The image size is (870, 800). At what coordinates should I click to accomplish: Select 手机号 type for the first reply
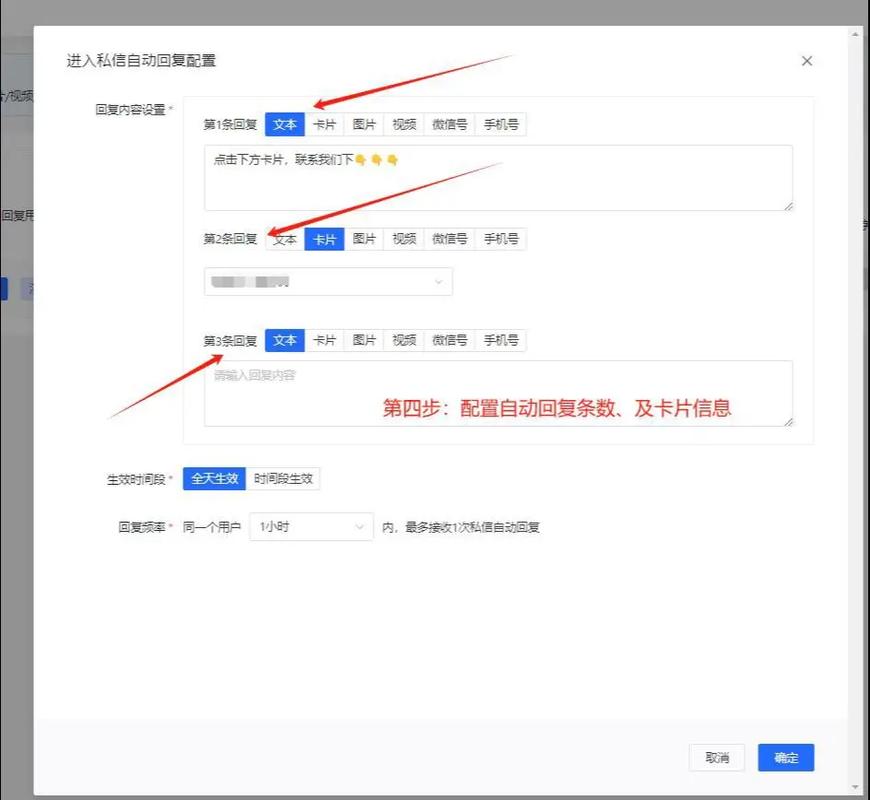500,124
